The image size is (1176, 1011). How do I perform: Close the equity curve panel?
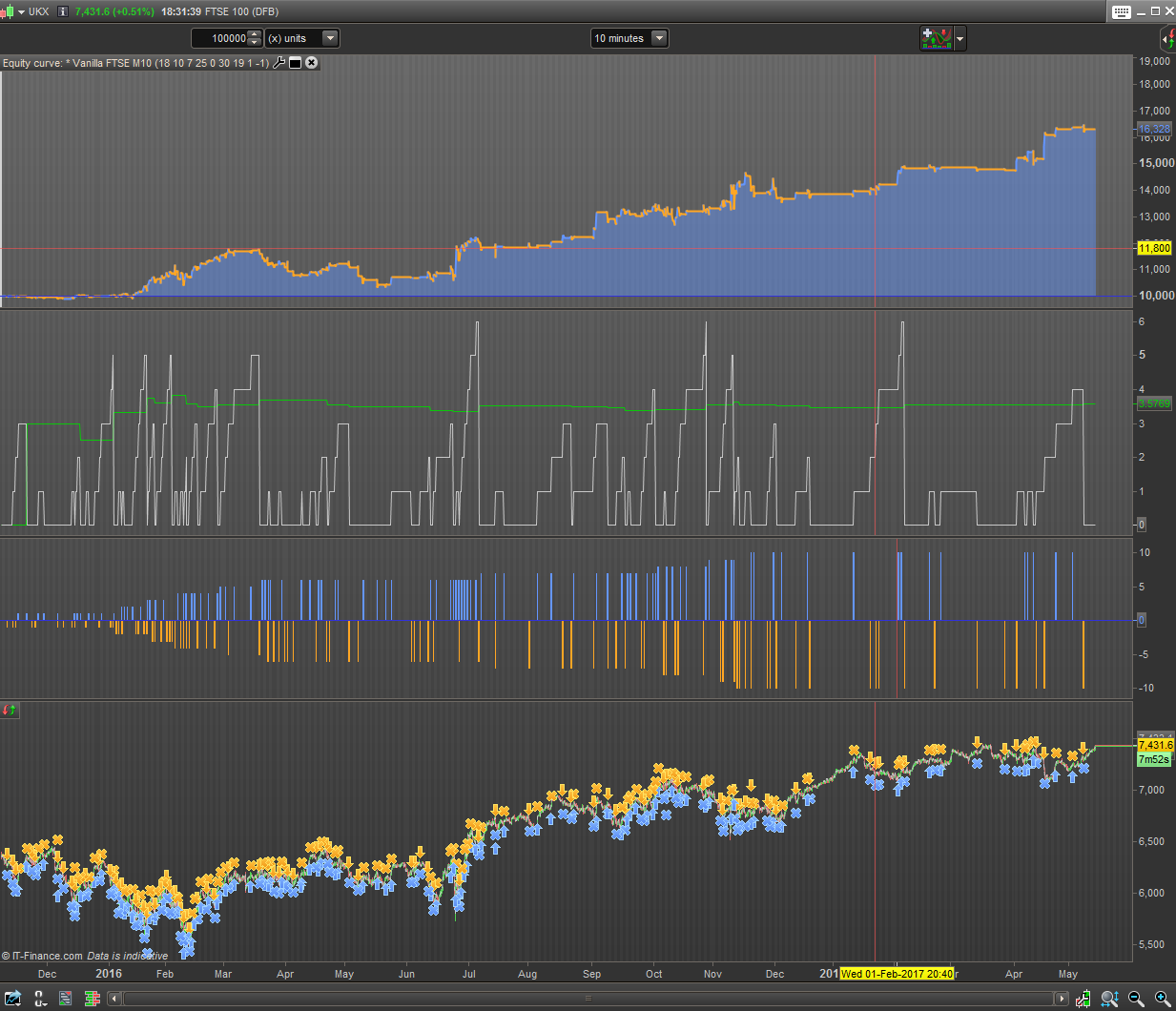click(311, 63)
